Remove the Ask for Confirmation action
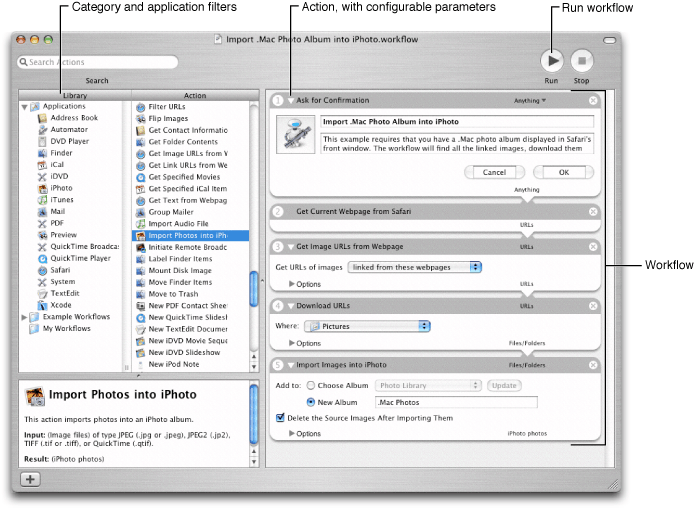695x509 pixels. 593,101
